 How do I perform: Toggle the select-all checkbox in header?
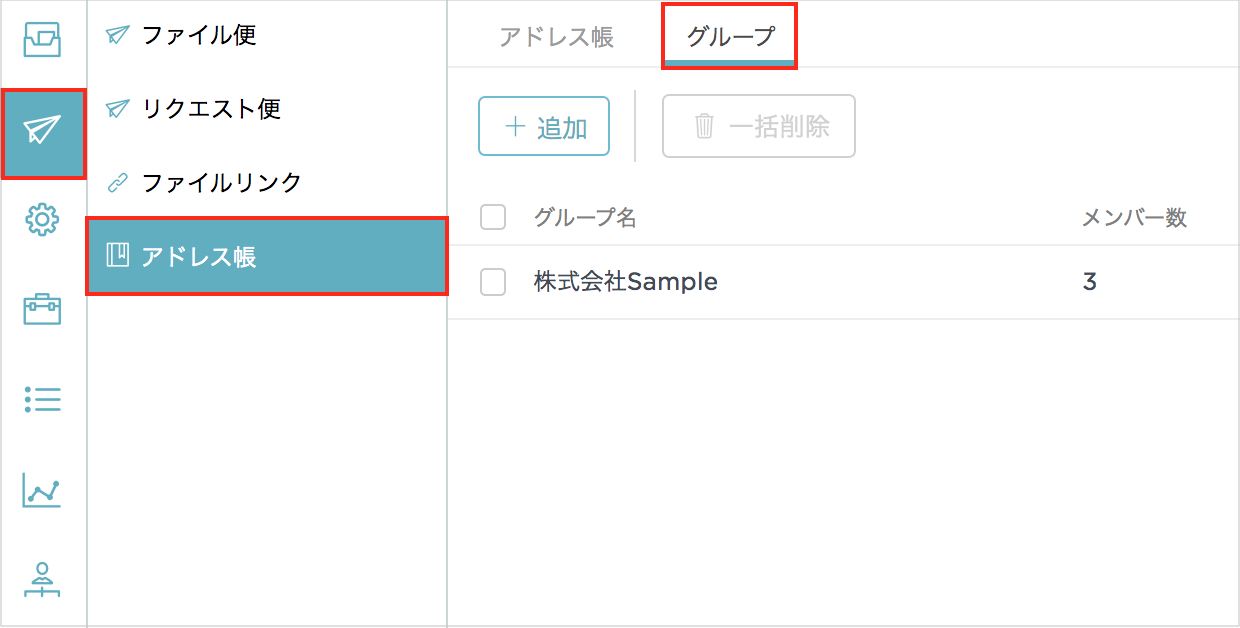[x=493, y=217]
